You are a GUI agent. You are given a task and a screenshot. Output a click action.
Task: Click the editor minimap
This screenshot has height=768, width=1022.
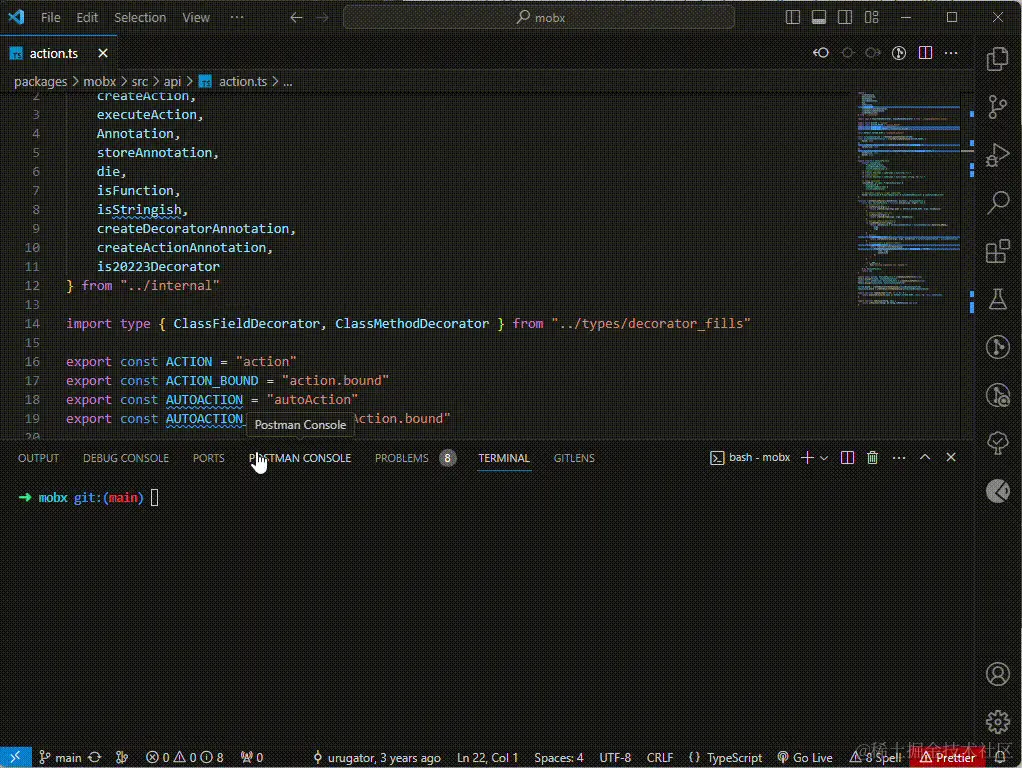[909, 199]
